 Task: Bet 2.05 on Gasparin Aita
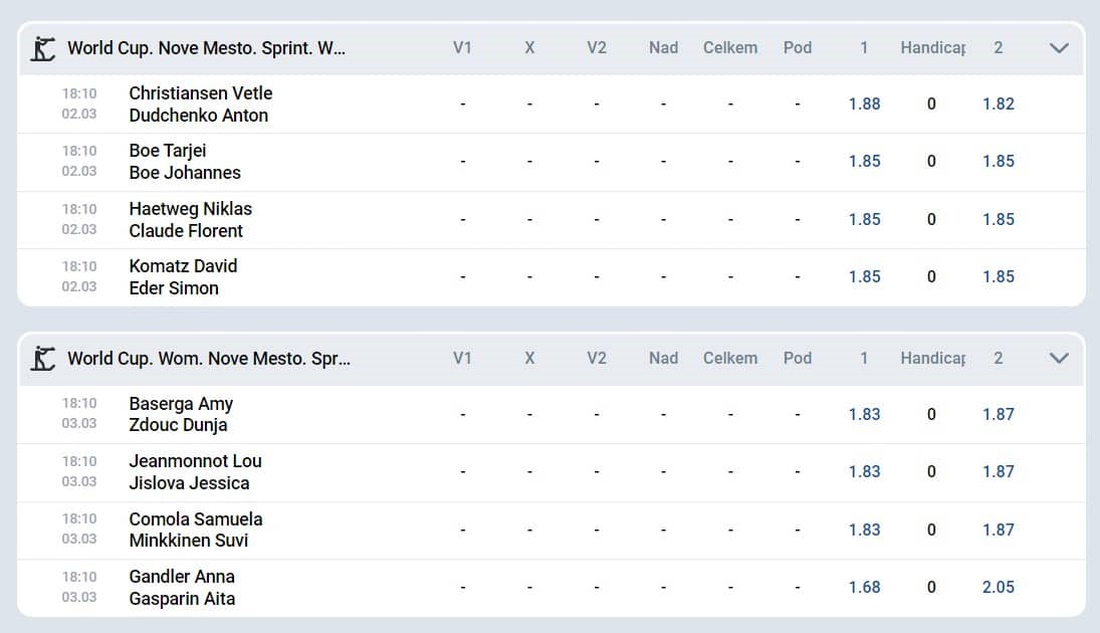pos(998,588)
